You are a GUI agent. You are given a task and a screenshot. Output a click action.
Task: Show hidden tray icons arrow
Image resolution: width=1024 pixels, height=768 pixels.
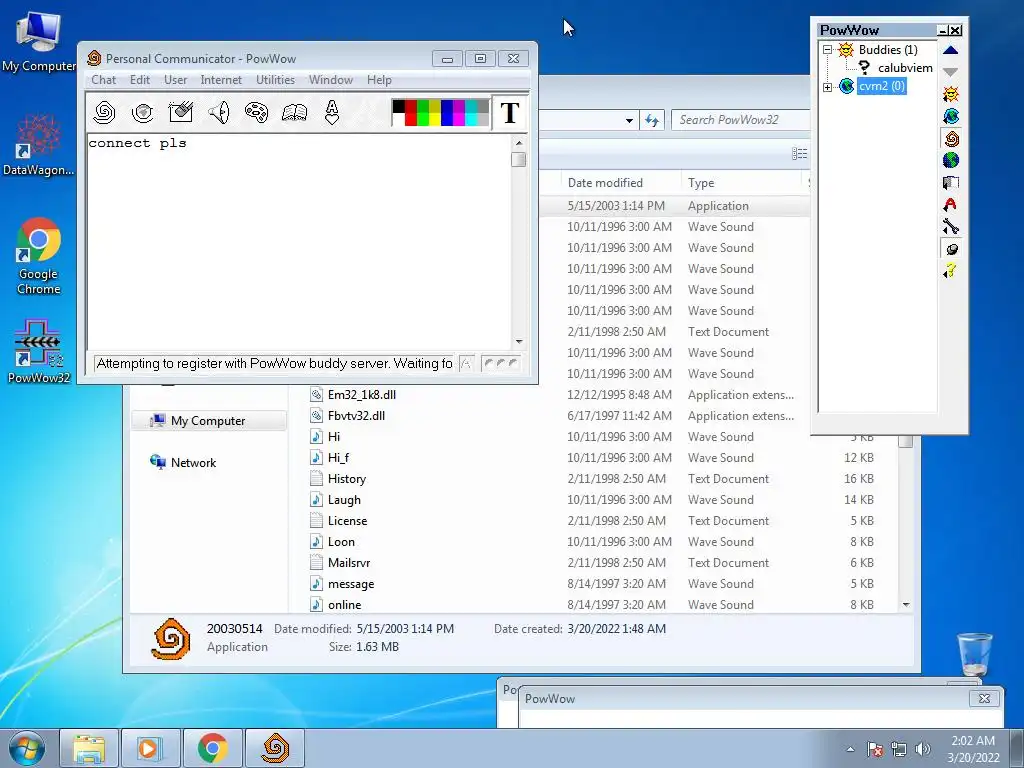pos(850,749)
